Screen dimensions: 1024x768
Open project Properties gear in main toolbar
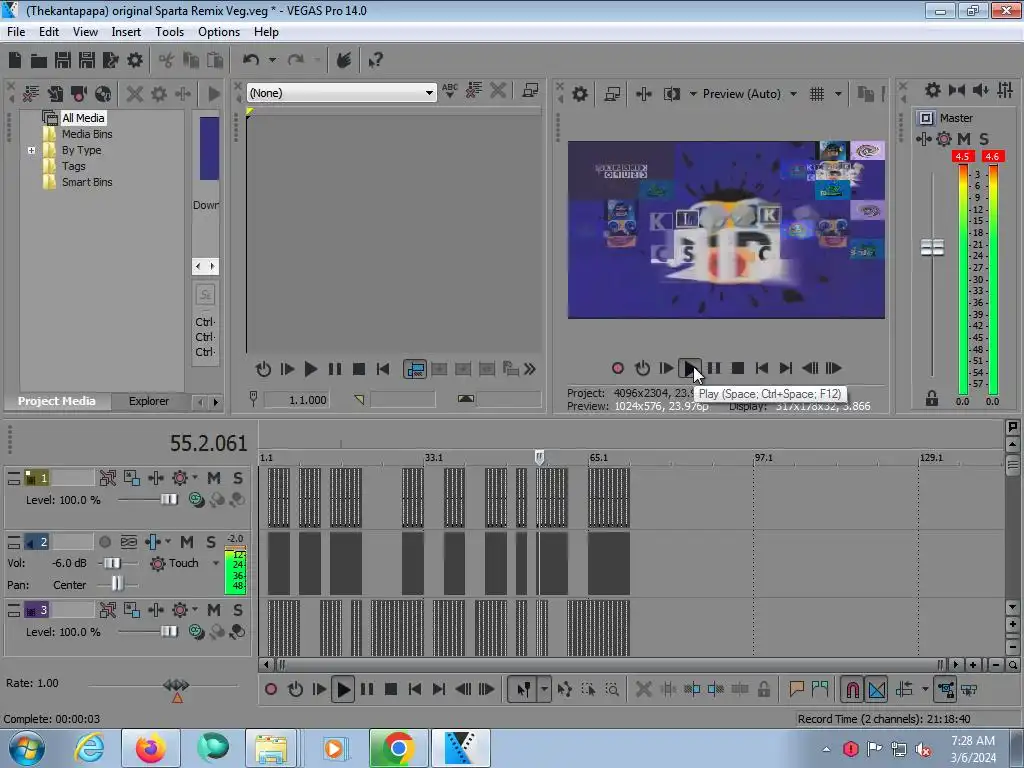(135, 61)
